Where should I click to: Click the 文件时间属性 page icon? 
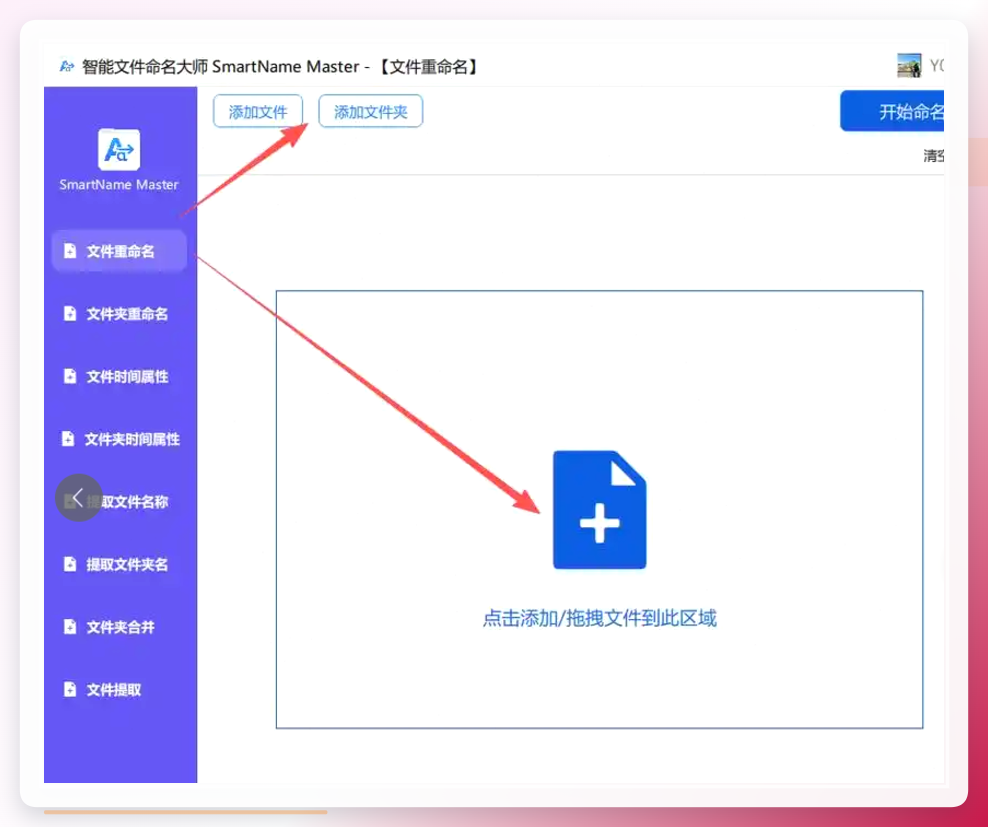[x=70, y=376]
